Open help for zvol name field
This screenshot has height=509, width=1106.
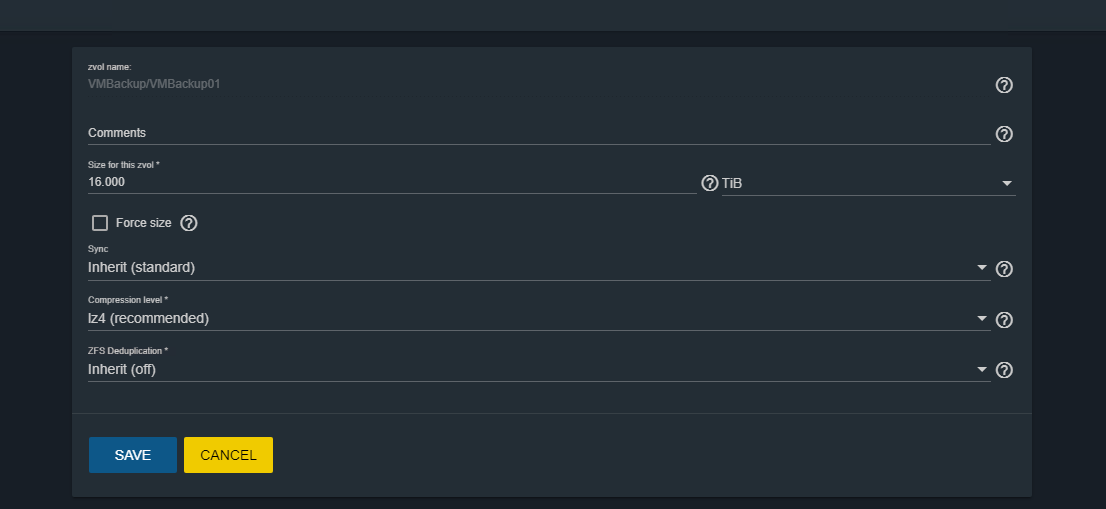click(x=1004, y=85)
